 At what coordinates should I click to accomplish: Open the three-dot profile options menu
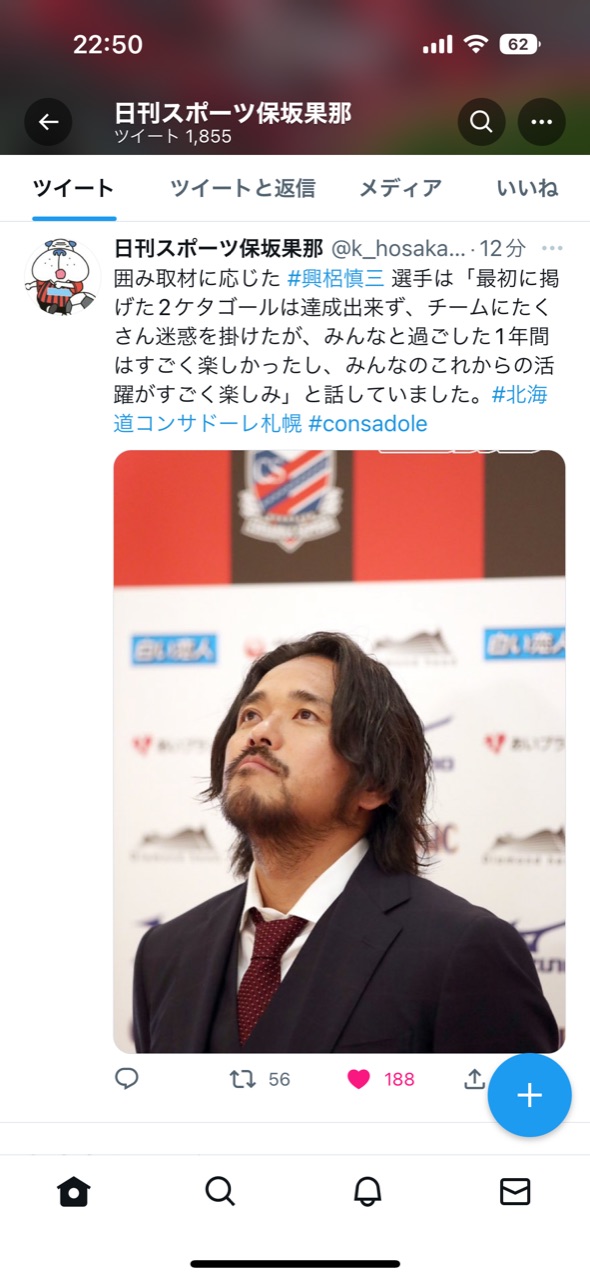tap(542, 122)
